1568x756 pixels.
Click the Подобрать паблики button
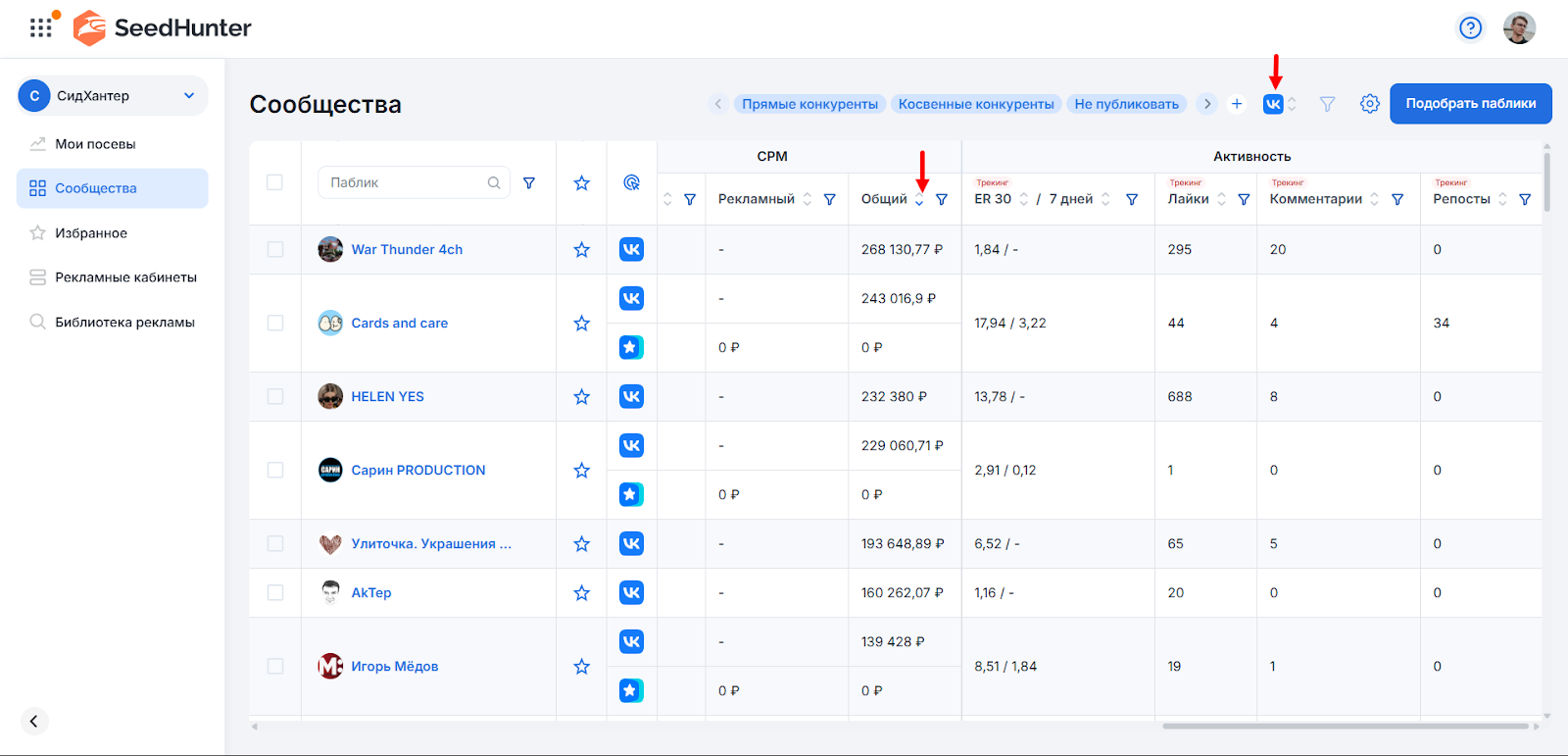pyautogui.click(x=1470, y=104)
